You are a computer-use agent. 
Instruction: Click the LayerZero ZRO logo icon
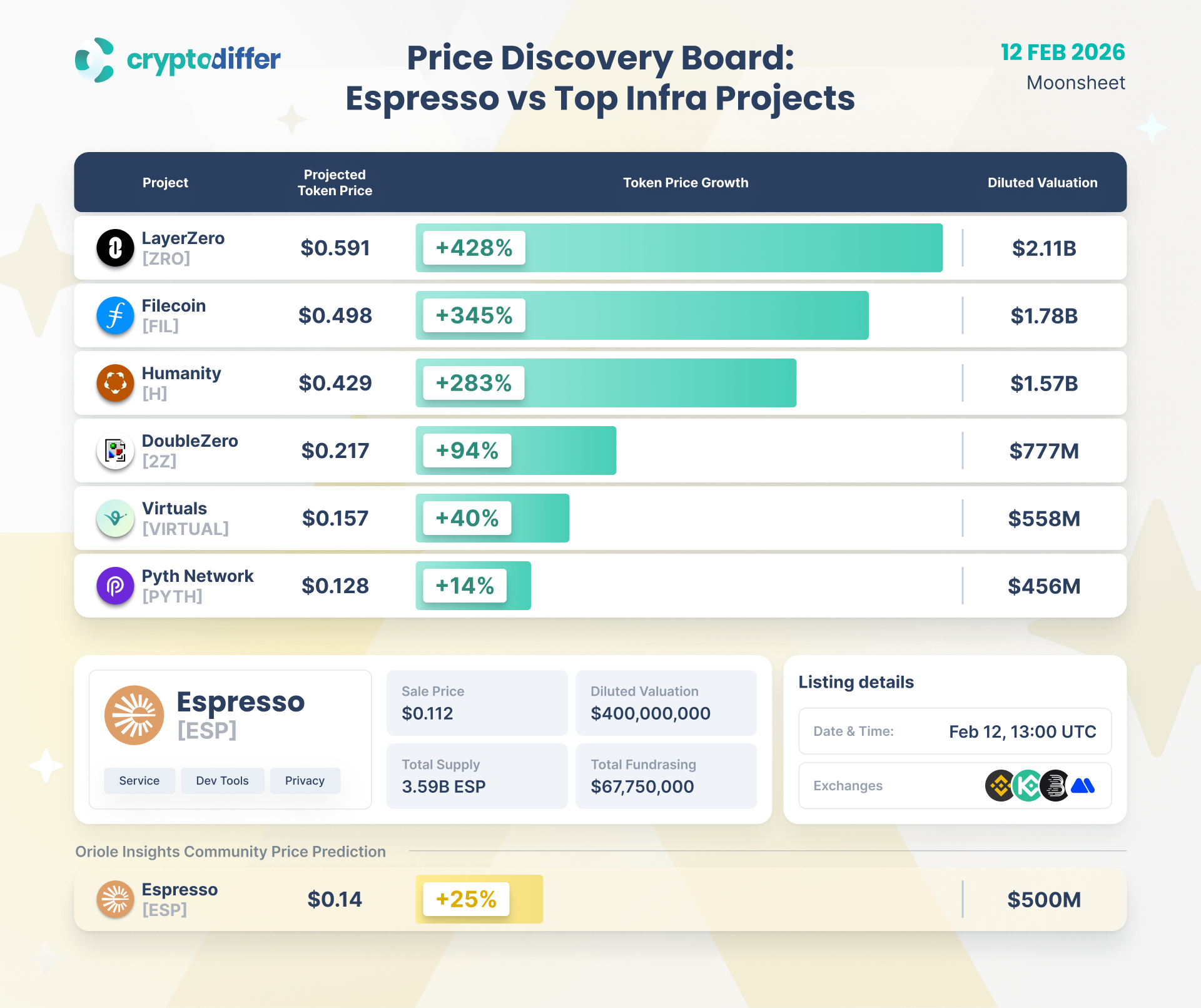[x=115, y=248]
